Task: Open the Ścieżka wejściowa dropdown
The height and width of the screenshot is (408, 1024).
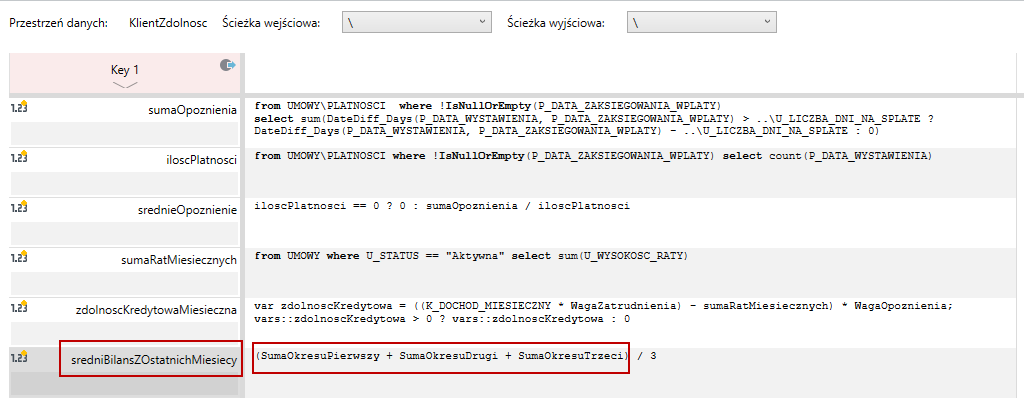Action: pos(417,23)
